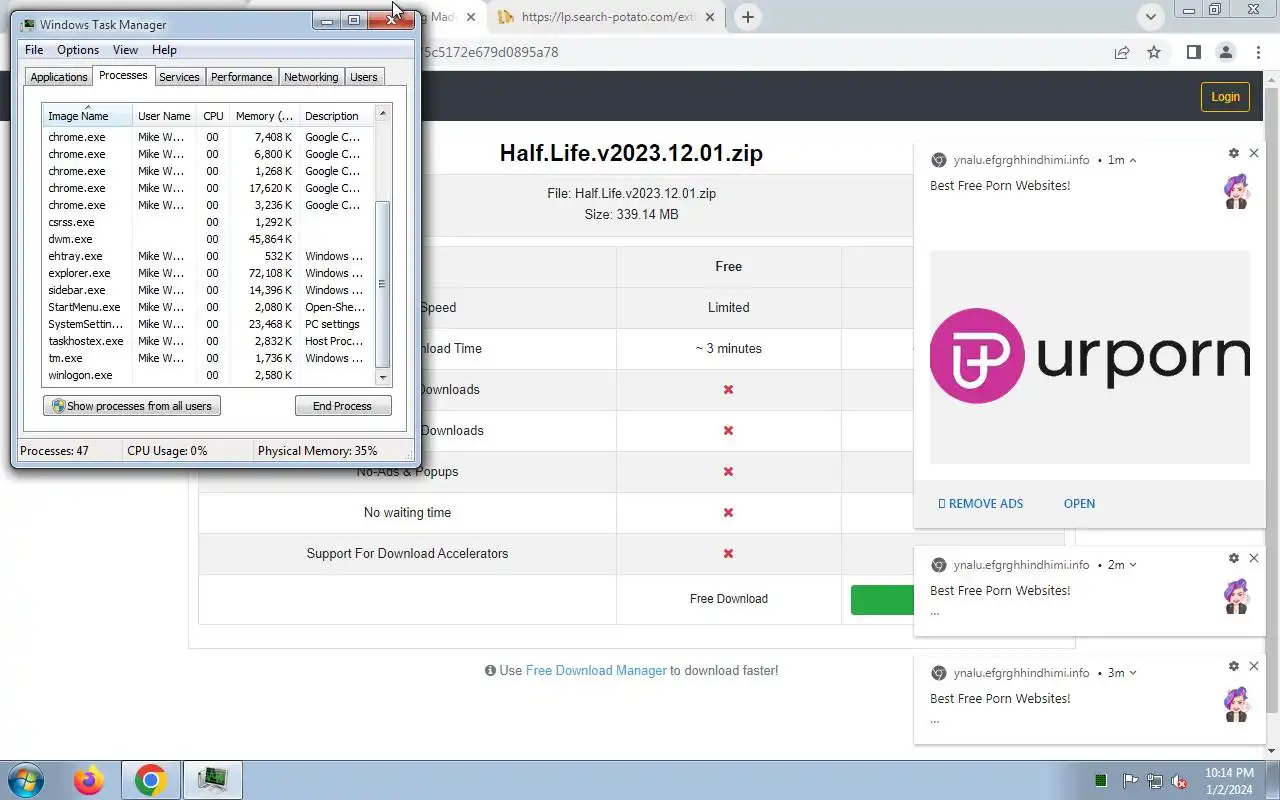1280x800 pixels.
Task: Click Show processes from all users
Action: (x=132, y=406)
